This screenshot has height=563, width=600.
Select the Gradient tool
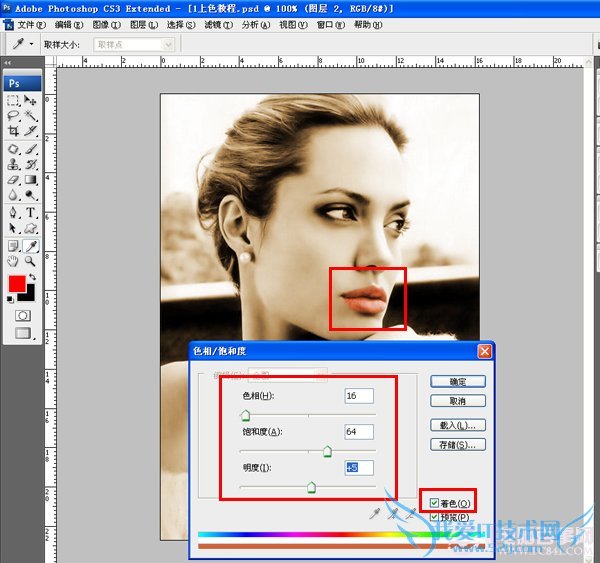31,180
